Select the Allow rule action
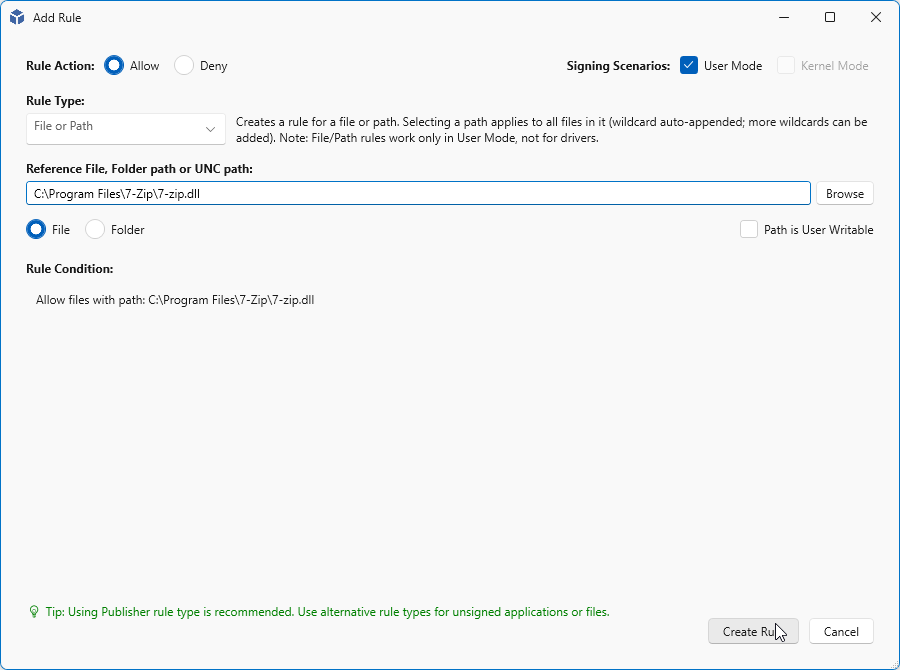The width and height of the screenshot is (900, 670). point(114,66)
